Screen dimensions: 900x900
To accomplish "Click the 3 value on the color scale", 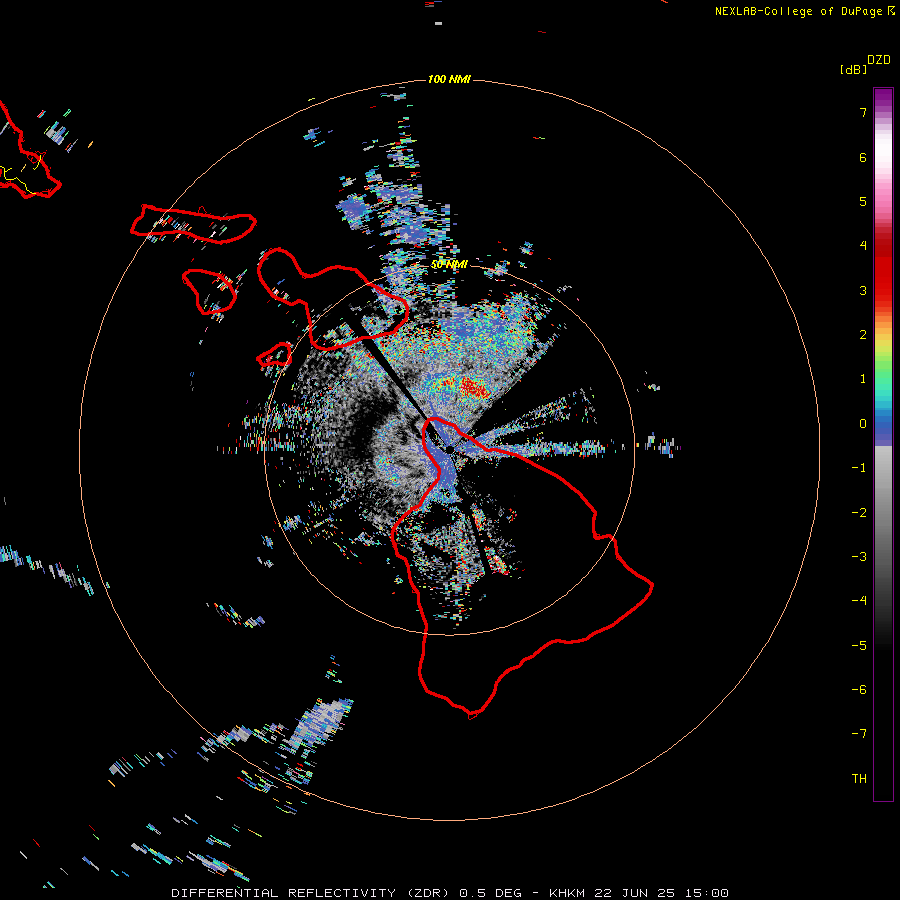I will pyautogui.click(x=863, y=290).
